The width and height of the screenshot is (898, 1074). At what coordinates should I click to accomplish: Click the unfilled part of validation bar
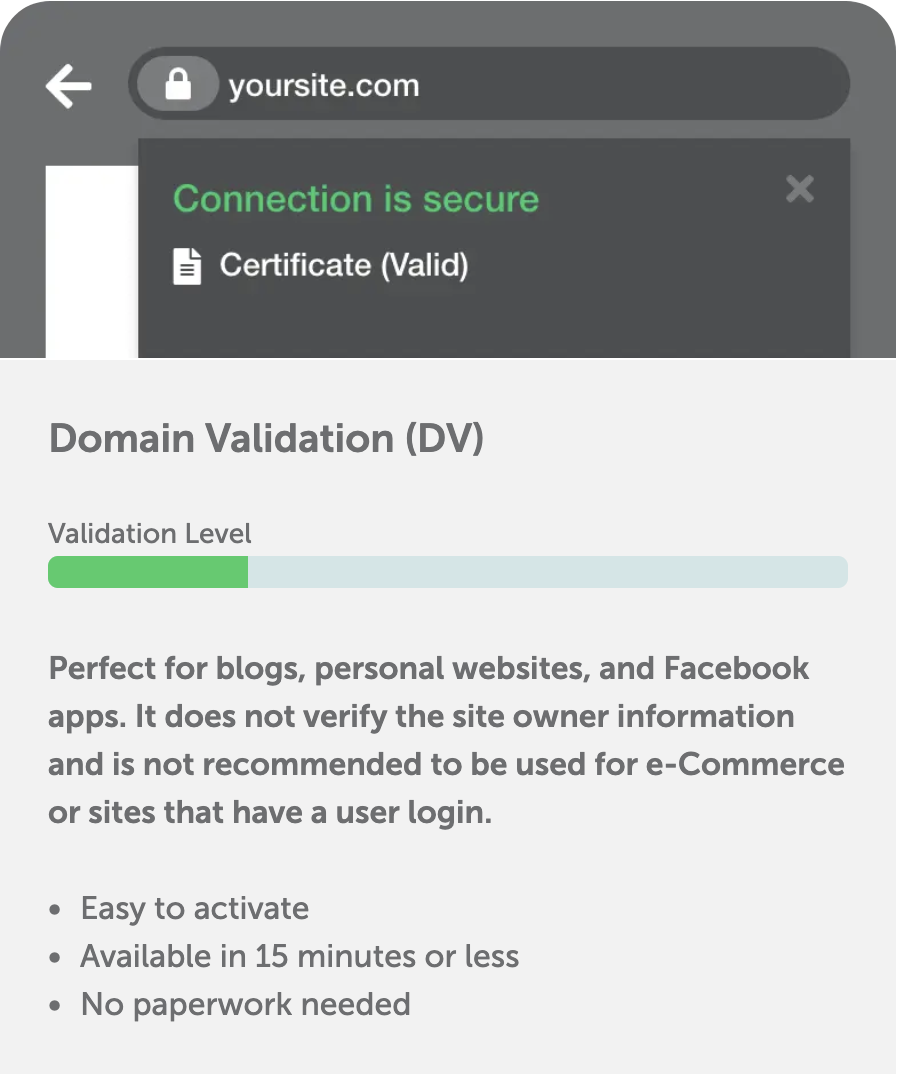547,572
